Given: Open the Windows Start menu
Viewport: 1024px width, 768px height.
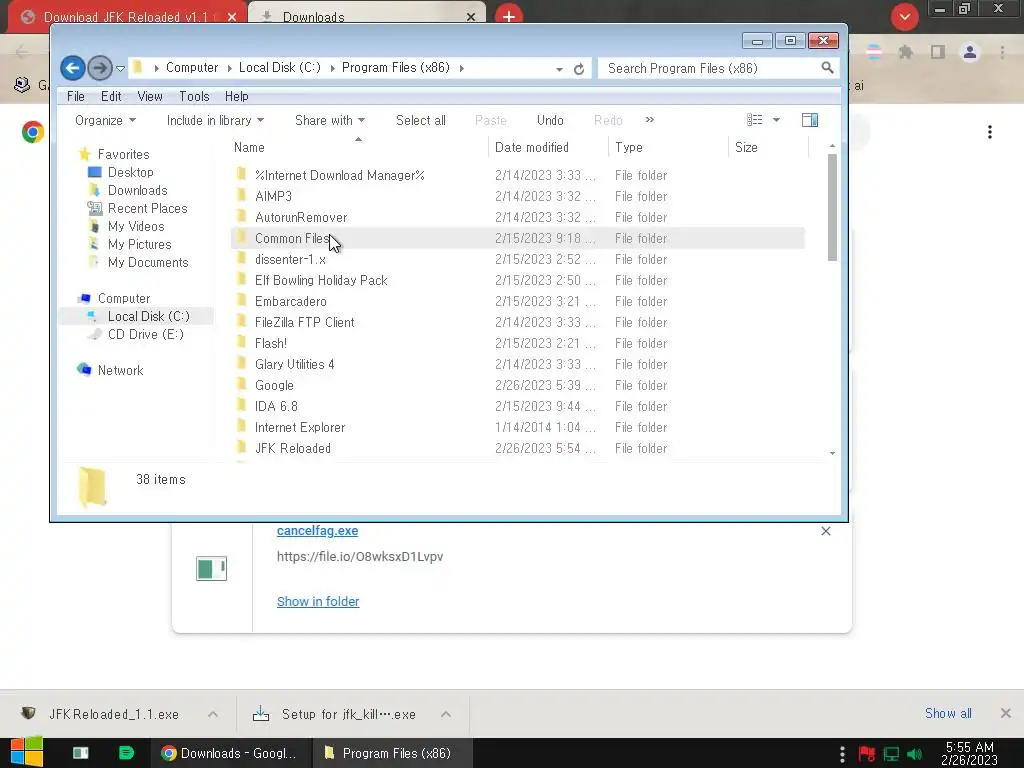Looking at the screenshot, I should [x=26, y=753].
